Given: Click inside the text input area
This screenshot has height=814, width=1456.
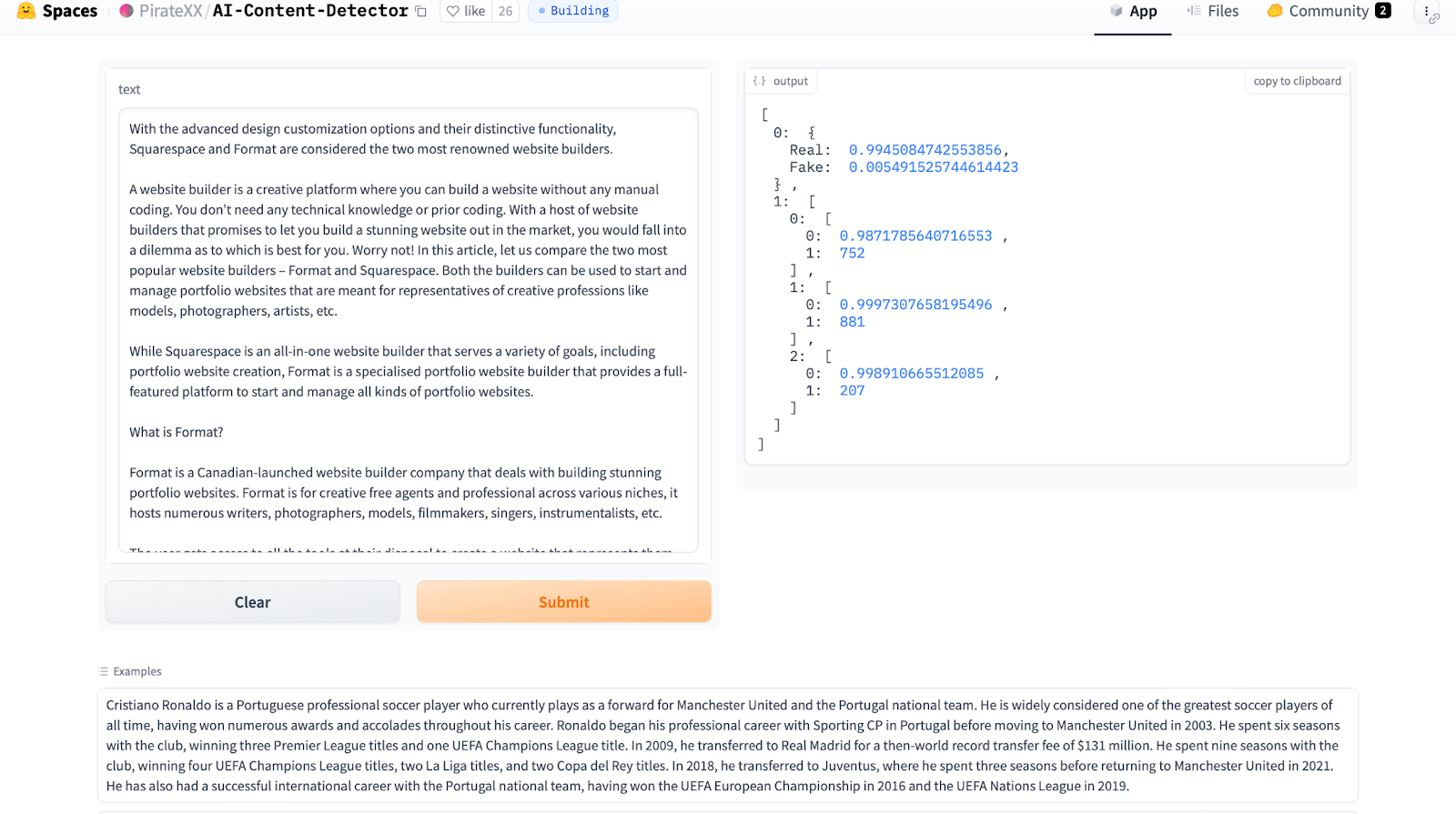Looking at the screenshot, I should click(x=408, y=330).
